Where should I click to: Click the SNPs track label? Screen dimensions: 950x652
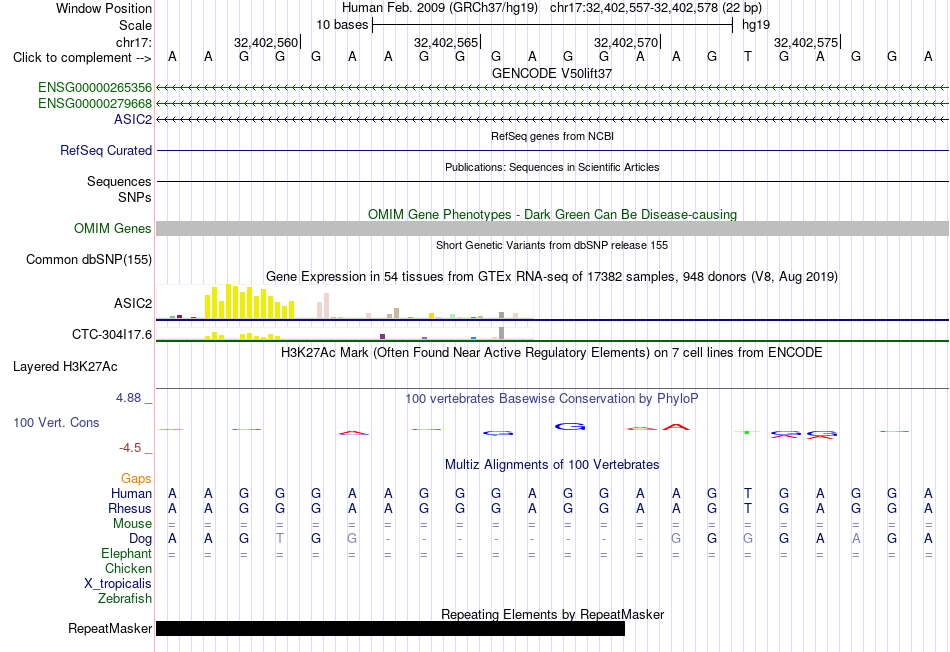coord(135,197)
